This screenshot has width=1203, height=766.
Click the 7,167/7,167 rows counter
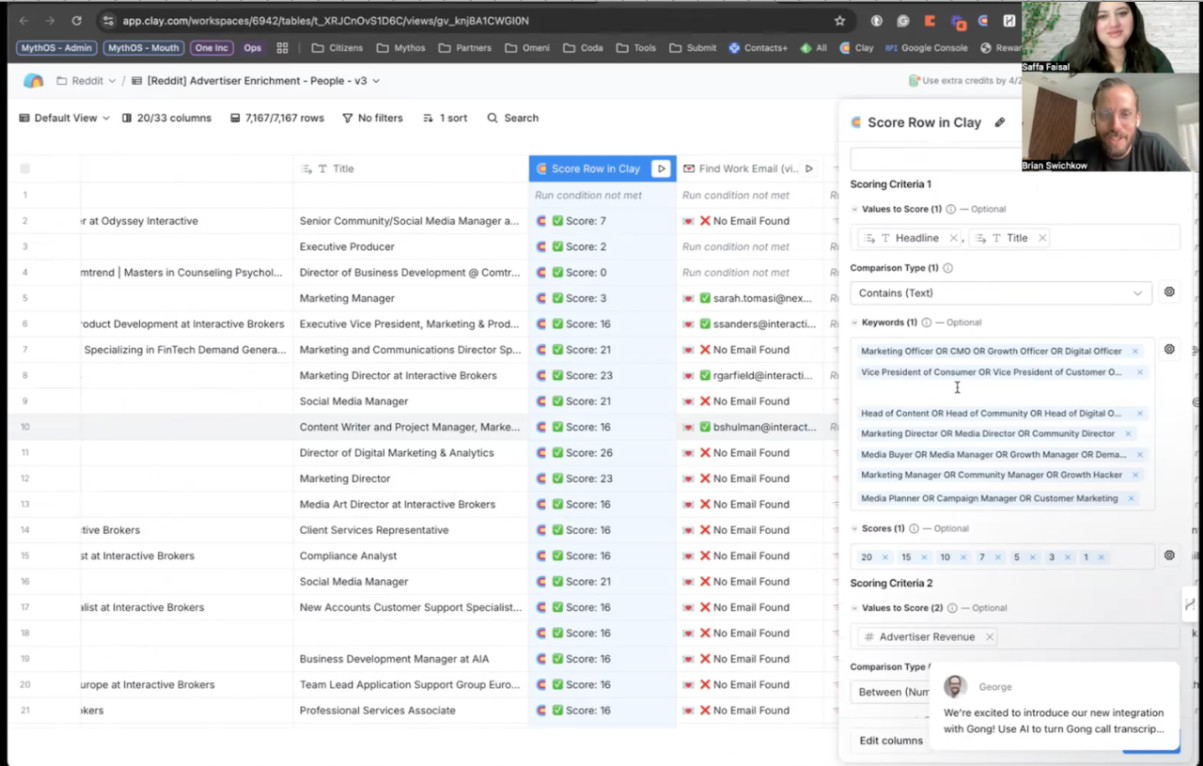(x=277, y=118)
